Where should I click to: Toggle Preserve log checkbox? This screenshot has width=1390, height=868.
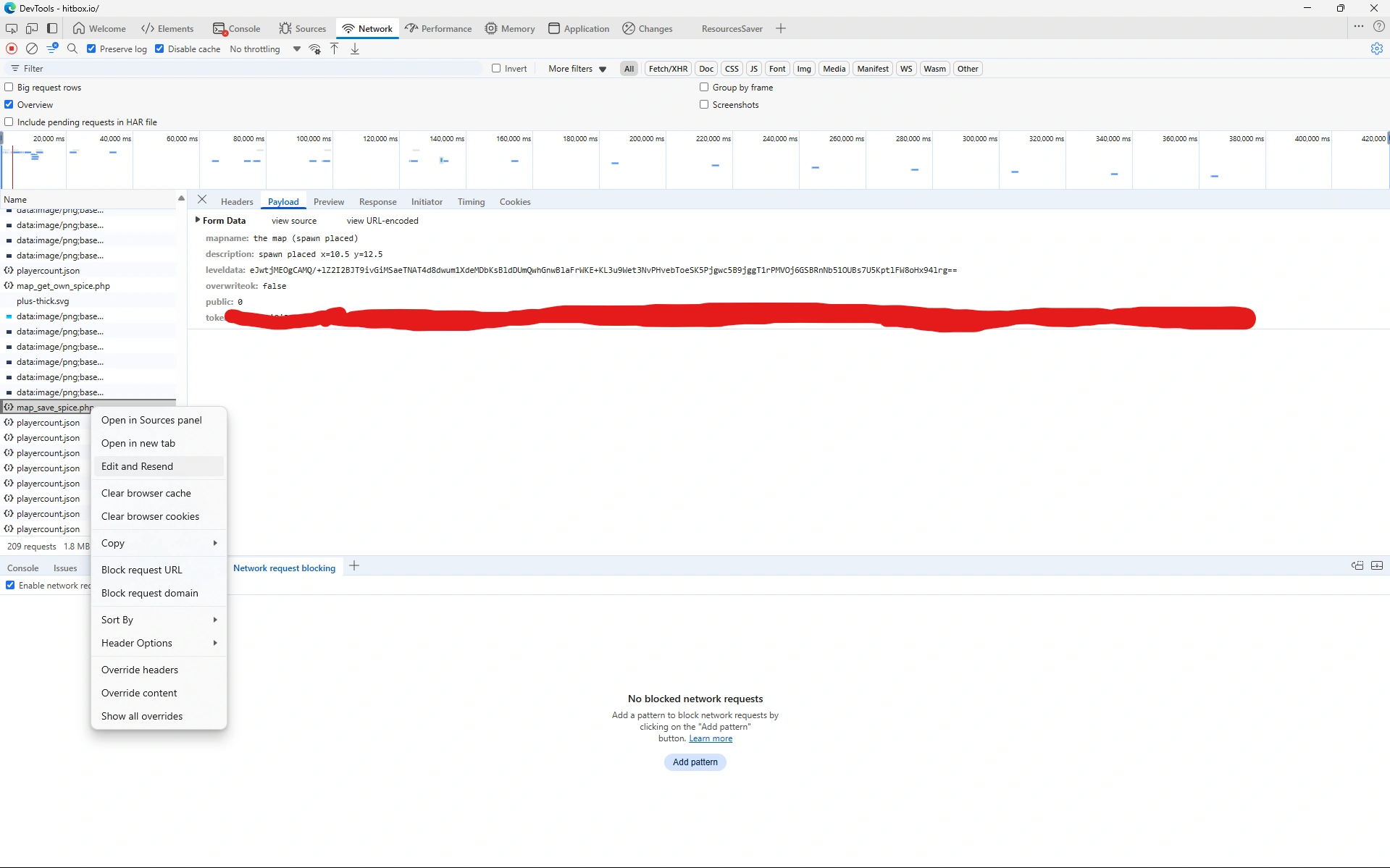(x=91, y=49)
